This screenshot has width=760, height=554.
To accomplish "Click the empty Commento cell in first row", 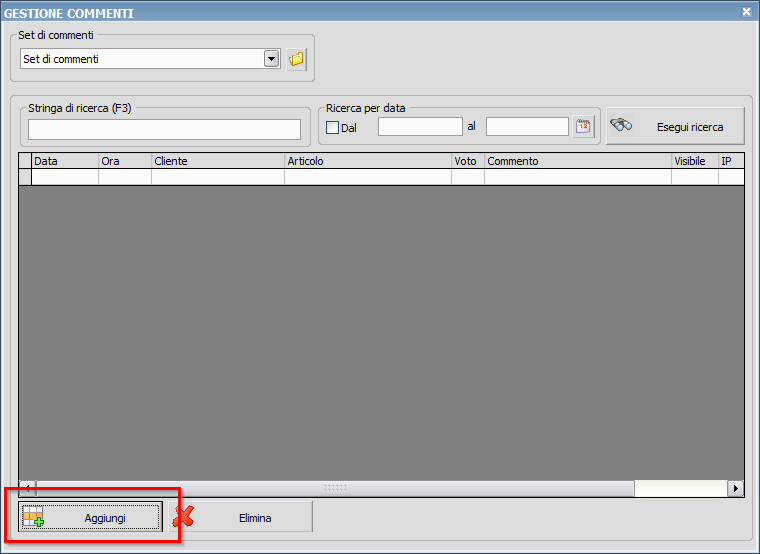I will (578, 177).
